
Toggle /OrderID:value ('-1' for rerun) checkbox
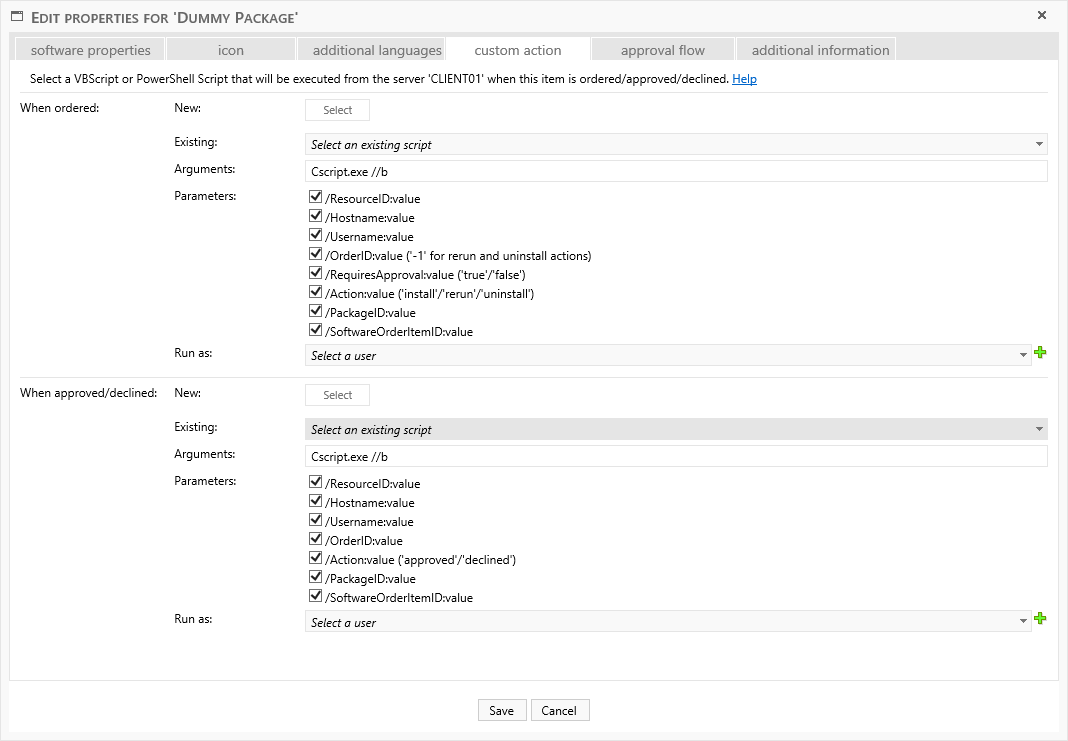[316, 255]
